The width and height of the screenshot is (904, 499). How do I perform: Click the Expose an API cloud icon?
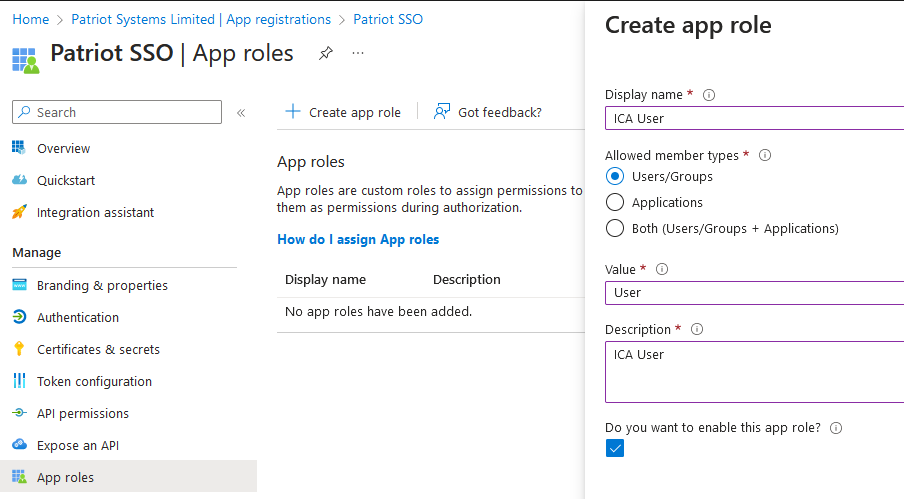pos(19,444)
